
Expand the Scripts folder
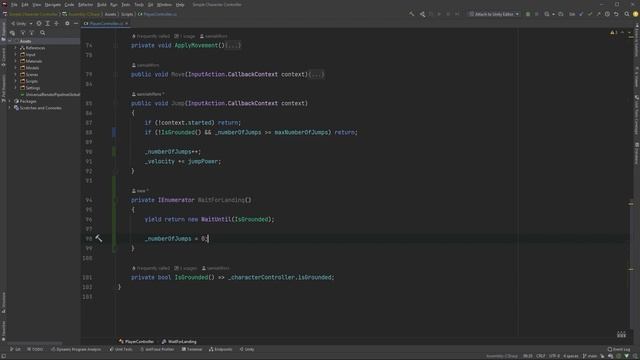click(x=16, y=81)
